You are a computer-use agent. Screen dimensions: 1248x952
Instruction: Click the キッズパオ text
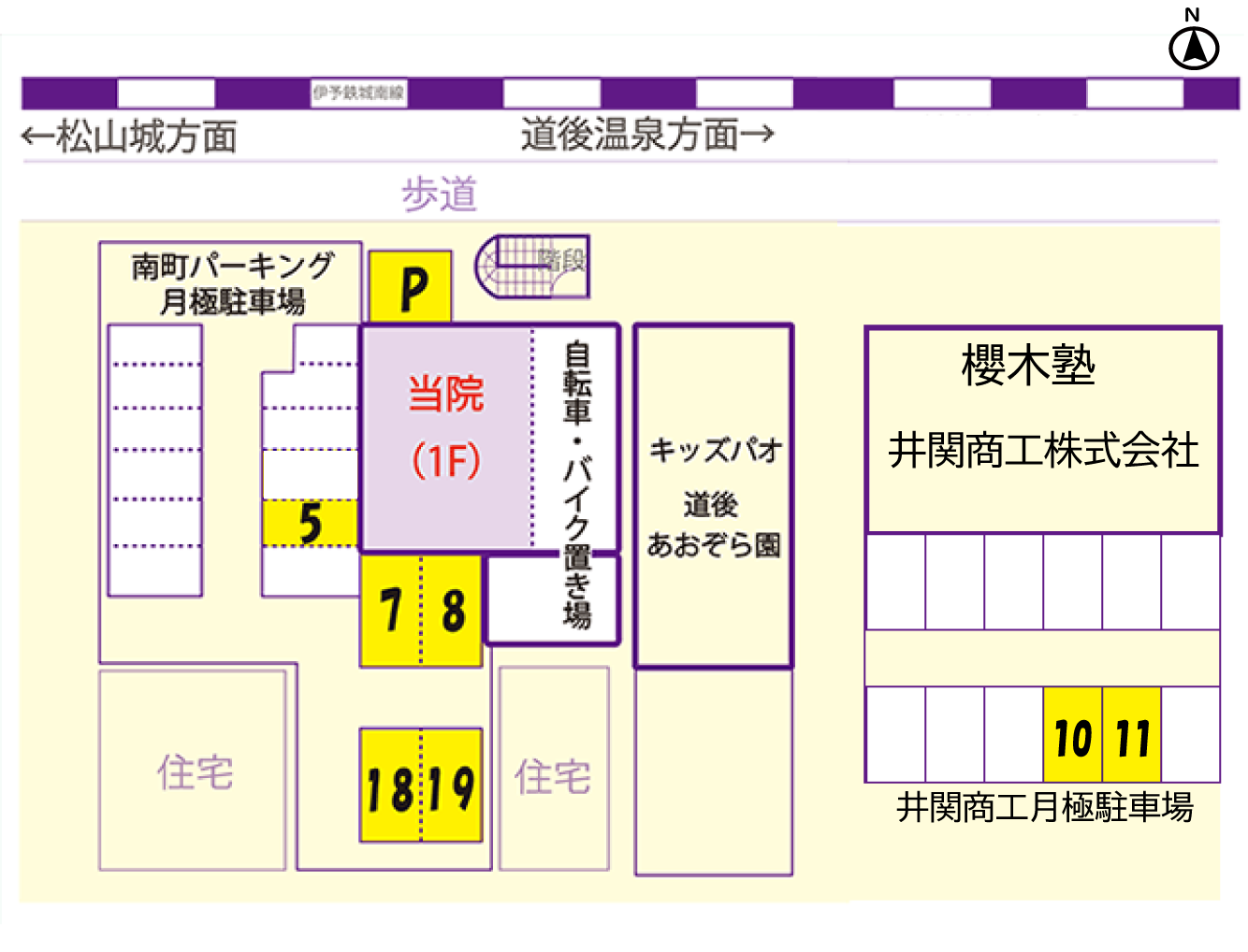coord(716,450)
